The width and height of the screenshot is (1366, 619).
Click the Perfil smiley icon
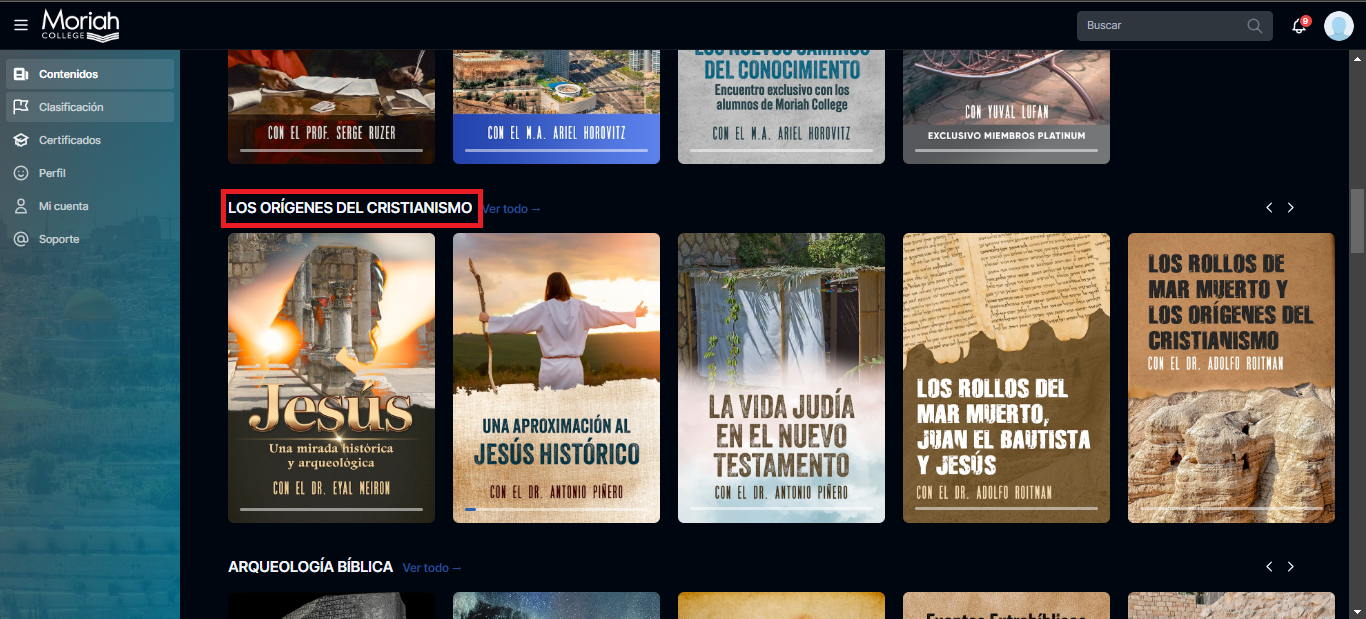click(20, 173)
